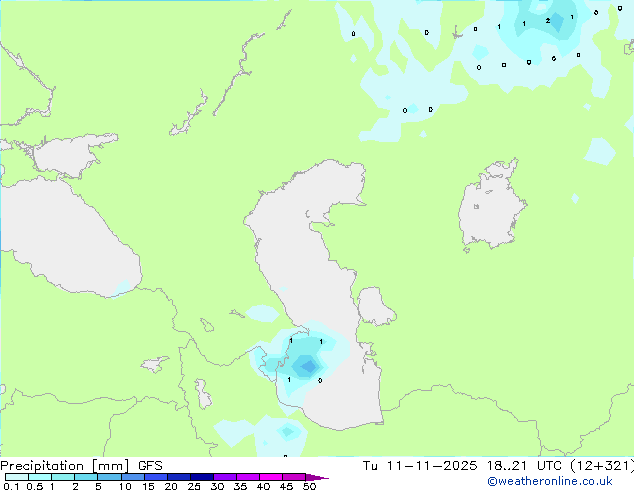Open the weatheronline.co.uk copyright link
This screenshot has height=490, width=634.
coord(549,481)
